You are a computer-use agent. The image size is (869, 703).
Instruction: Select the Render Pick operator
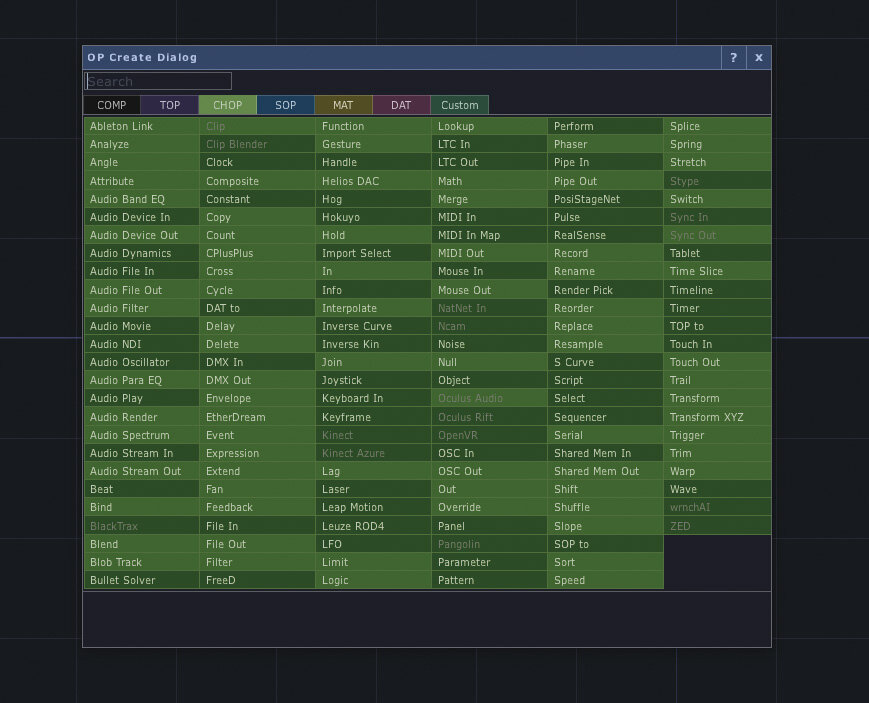(605, 290)
